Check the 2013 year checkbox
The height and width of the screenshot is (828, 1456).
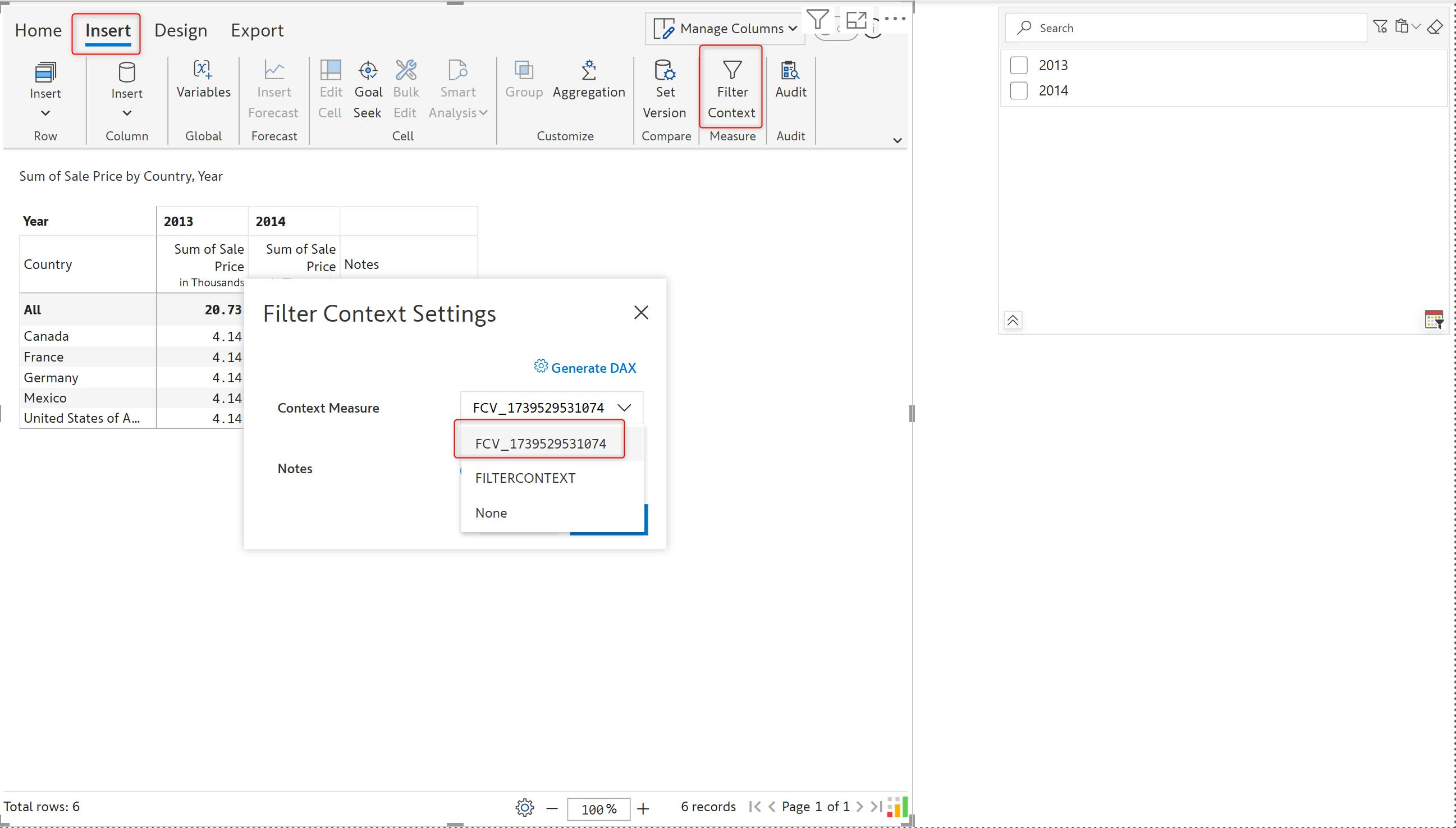click(1018, 66)
